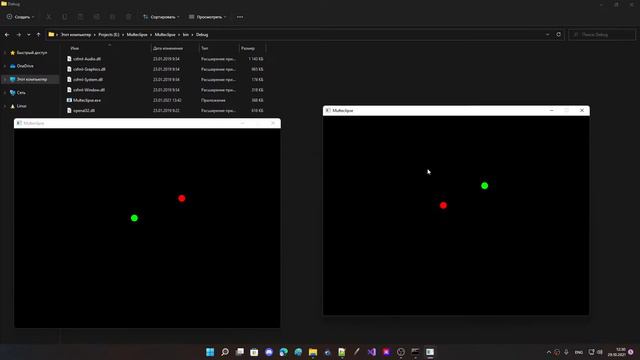Open the Сортировать (Sort) dropdown

point(161,17)
